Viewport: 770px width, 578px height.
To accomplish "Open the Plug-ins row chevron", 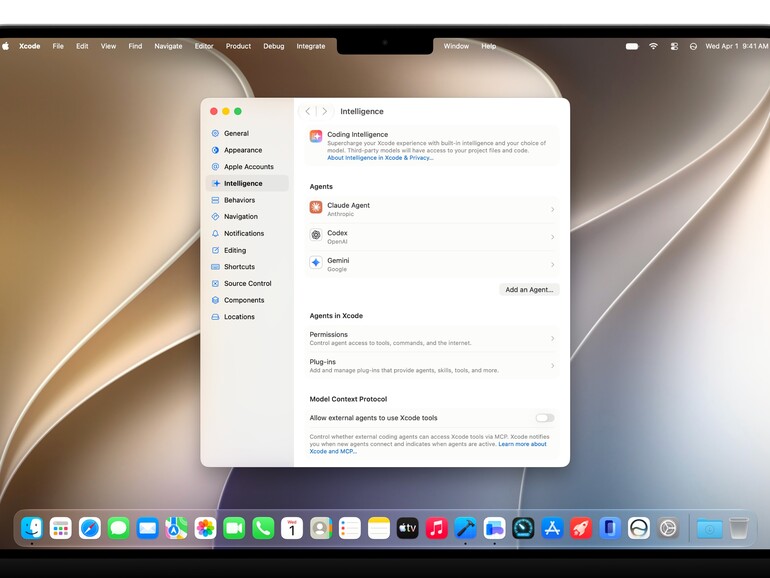I will tap(552, 366).
